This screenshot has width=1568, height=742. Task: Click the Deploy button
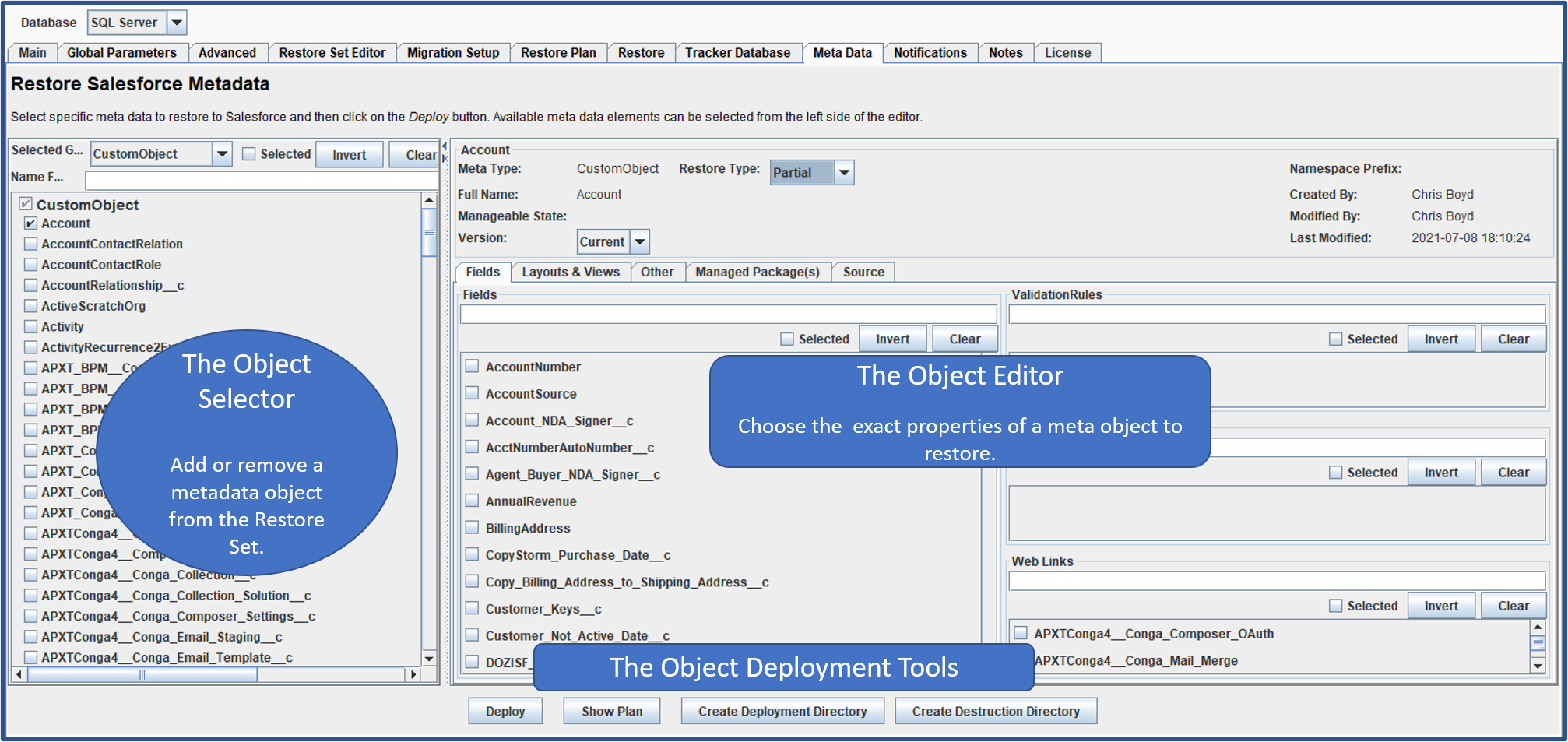click(505, 711)
